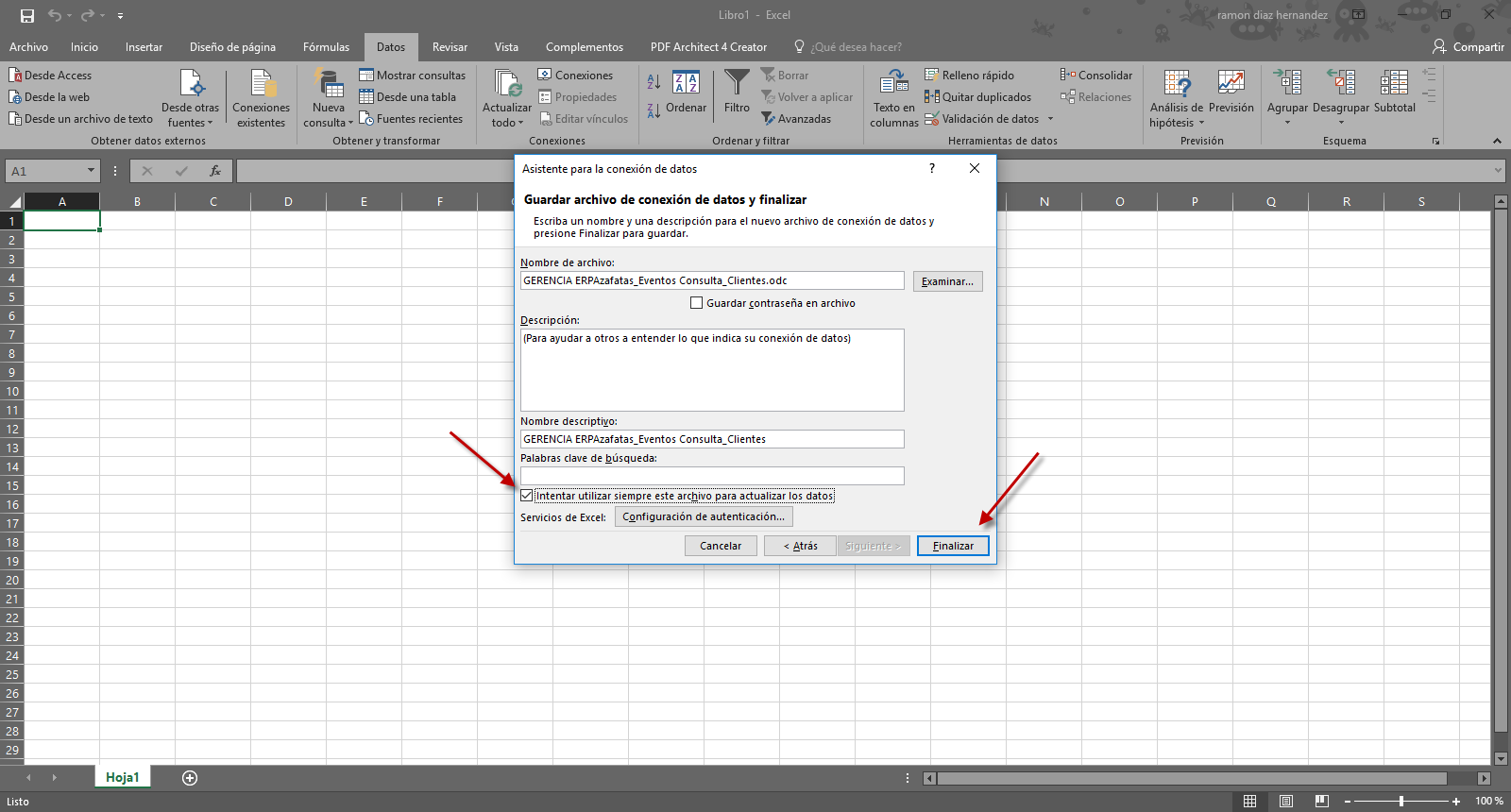The height and width of the screenshot is (812, 1511).
Task: Open Configuración de autenticación
Action: 704,516
